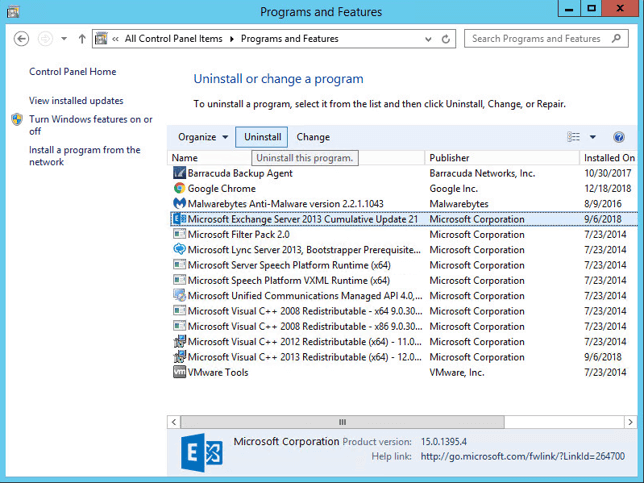Go up one level with Up arrow
Screen dimensions: 644x483
coord(82,39)
